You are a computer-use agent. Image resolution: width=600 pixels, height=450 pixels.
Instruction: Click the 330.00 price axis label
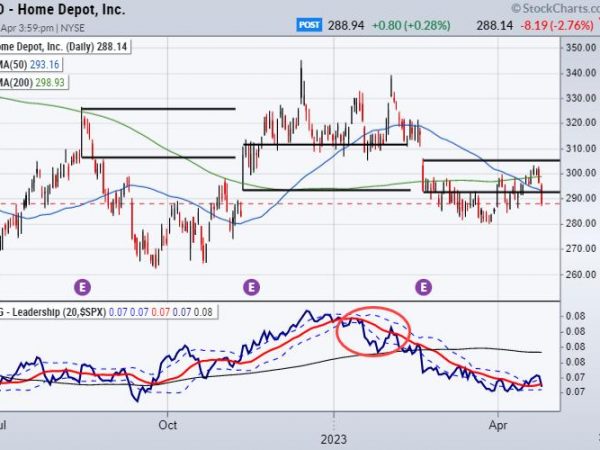click(581, 98)
